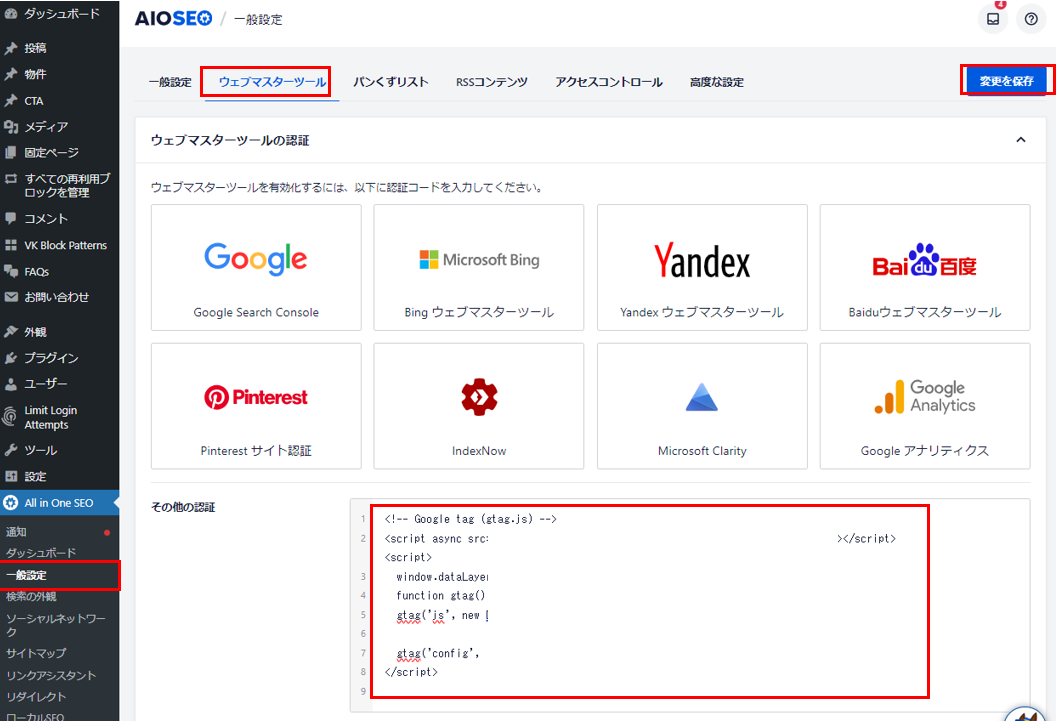Image resolution: width=1057 pixels, height=721 pixels.
Task: Click the お問い合わせ envelope icon
Action: point(11,297)
